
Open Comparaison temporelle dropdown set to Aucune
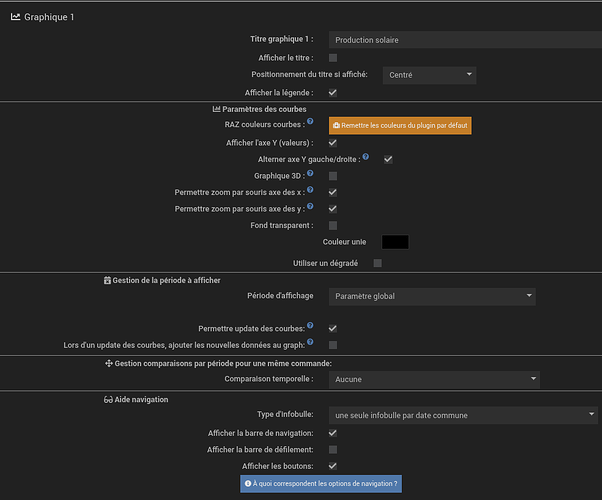(x=434, y=380)
